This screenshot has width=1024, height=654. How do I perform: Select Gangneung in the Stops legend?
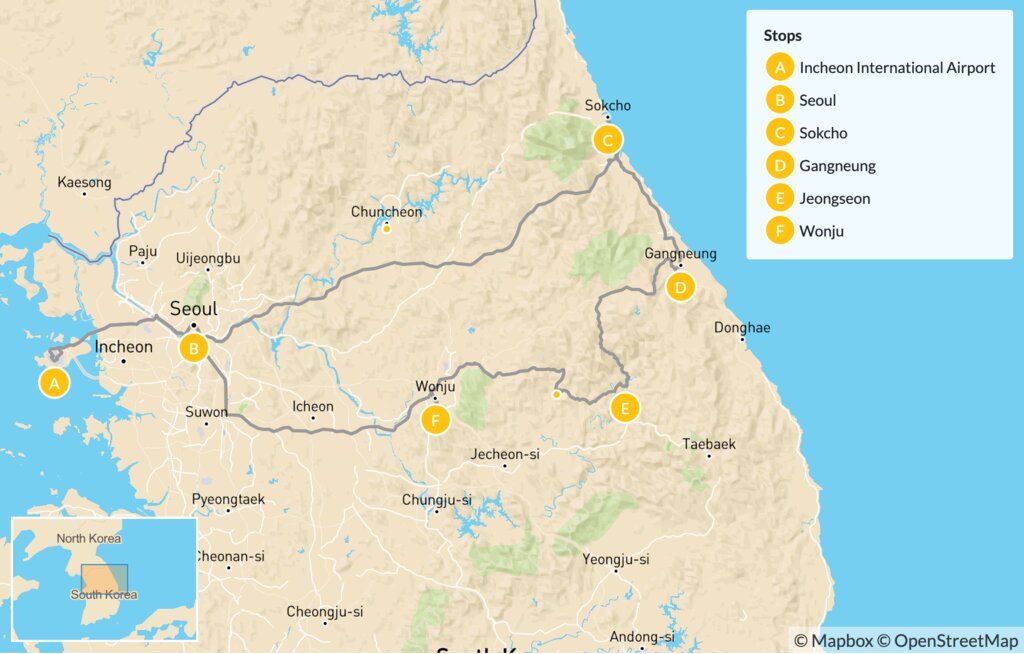[837, 166]
